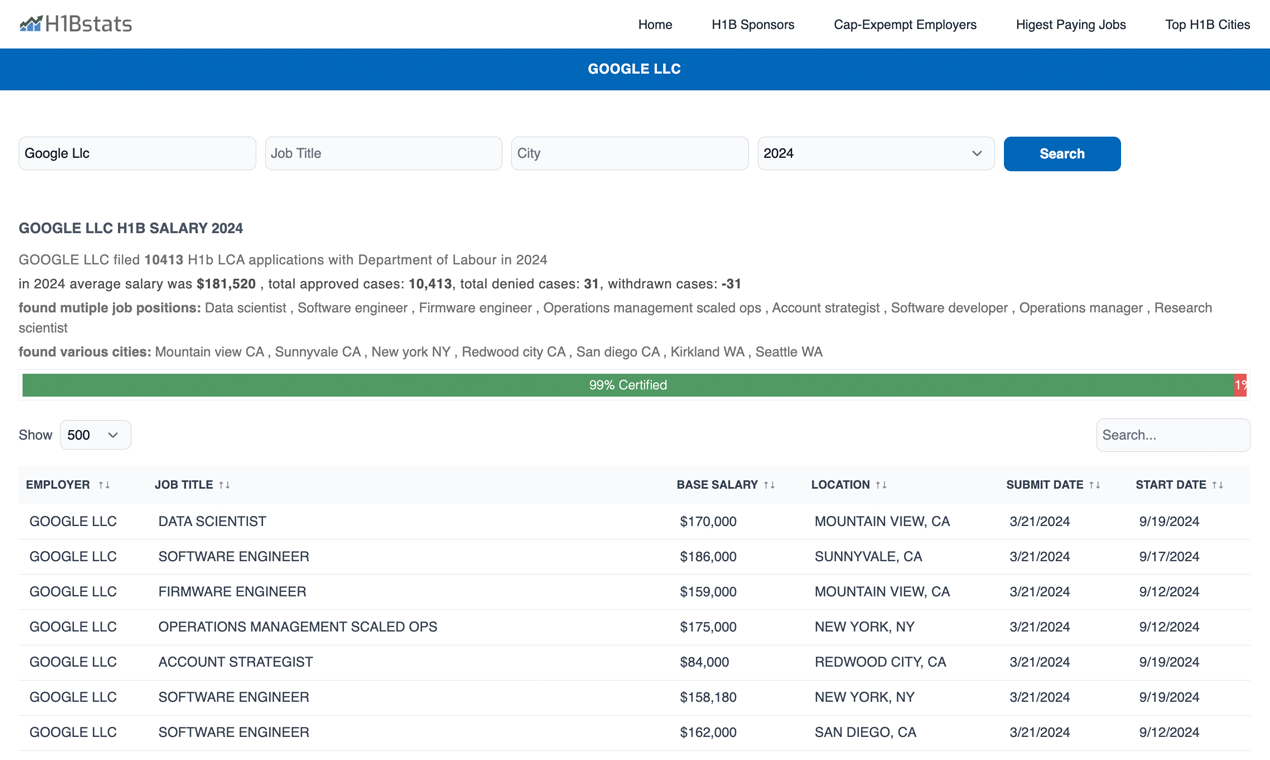Screen dimensions: 1270x760
Task: Click DATA SCIENTIST job title cell
Action: (212, 522)
